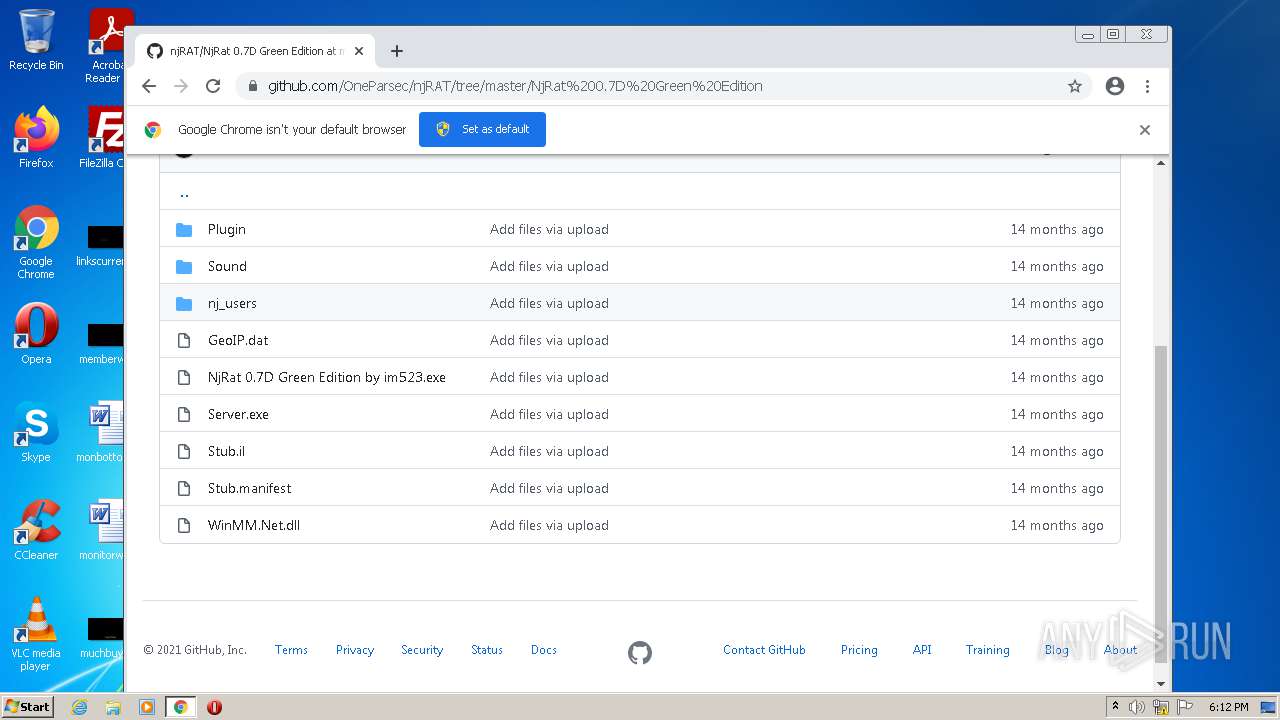Click the WinMM.Net.dll file icon
Image resolution: width=1280 pixels, height=720 pixels.
click(x=184, y=525)
